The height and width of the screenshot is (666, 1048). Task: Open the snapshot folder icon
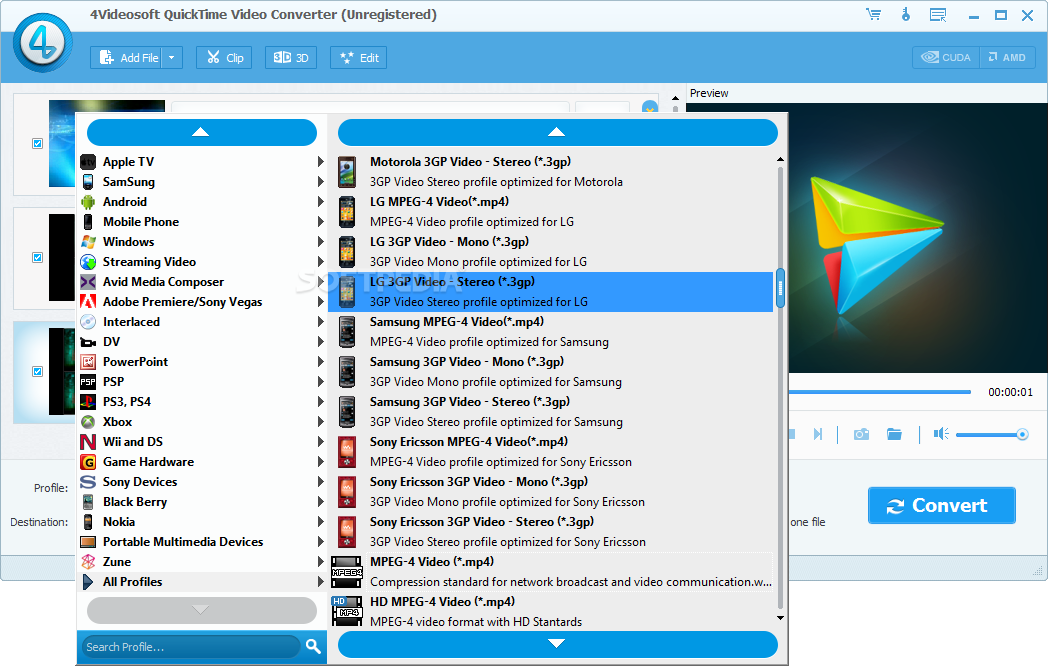coord(894,435)
